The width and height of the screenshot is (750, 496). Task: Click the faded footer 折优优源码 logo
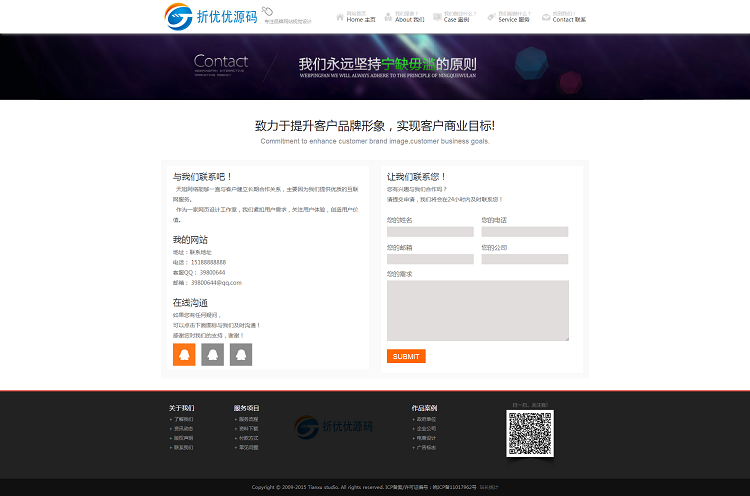coord(334,427)
